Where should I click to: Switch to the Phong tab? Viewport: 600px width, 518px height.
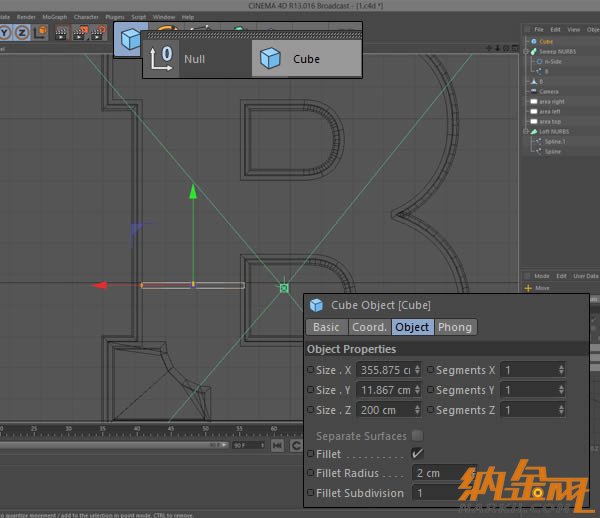tap(455, 327)
